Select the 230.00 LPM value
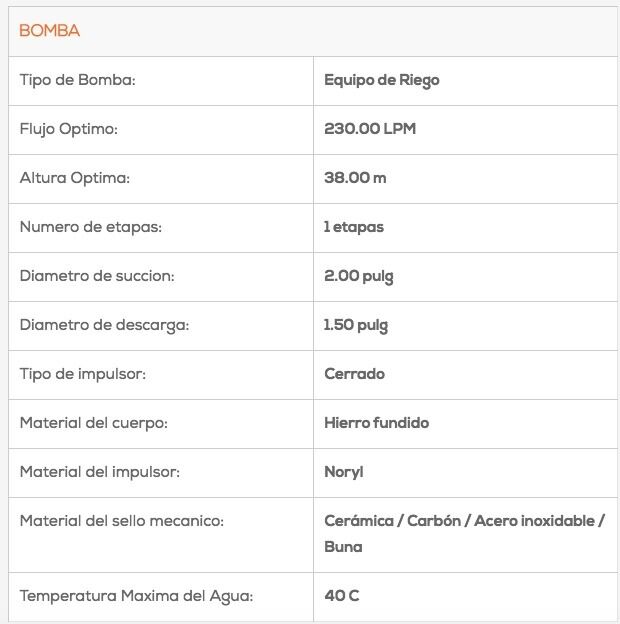 (370, 129)
